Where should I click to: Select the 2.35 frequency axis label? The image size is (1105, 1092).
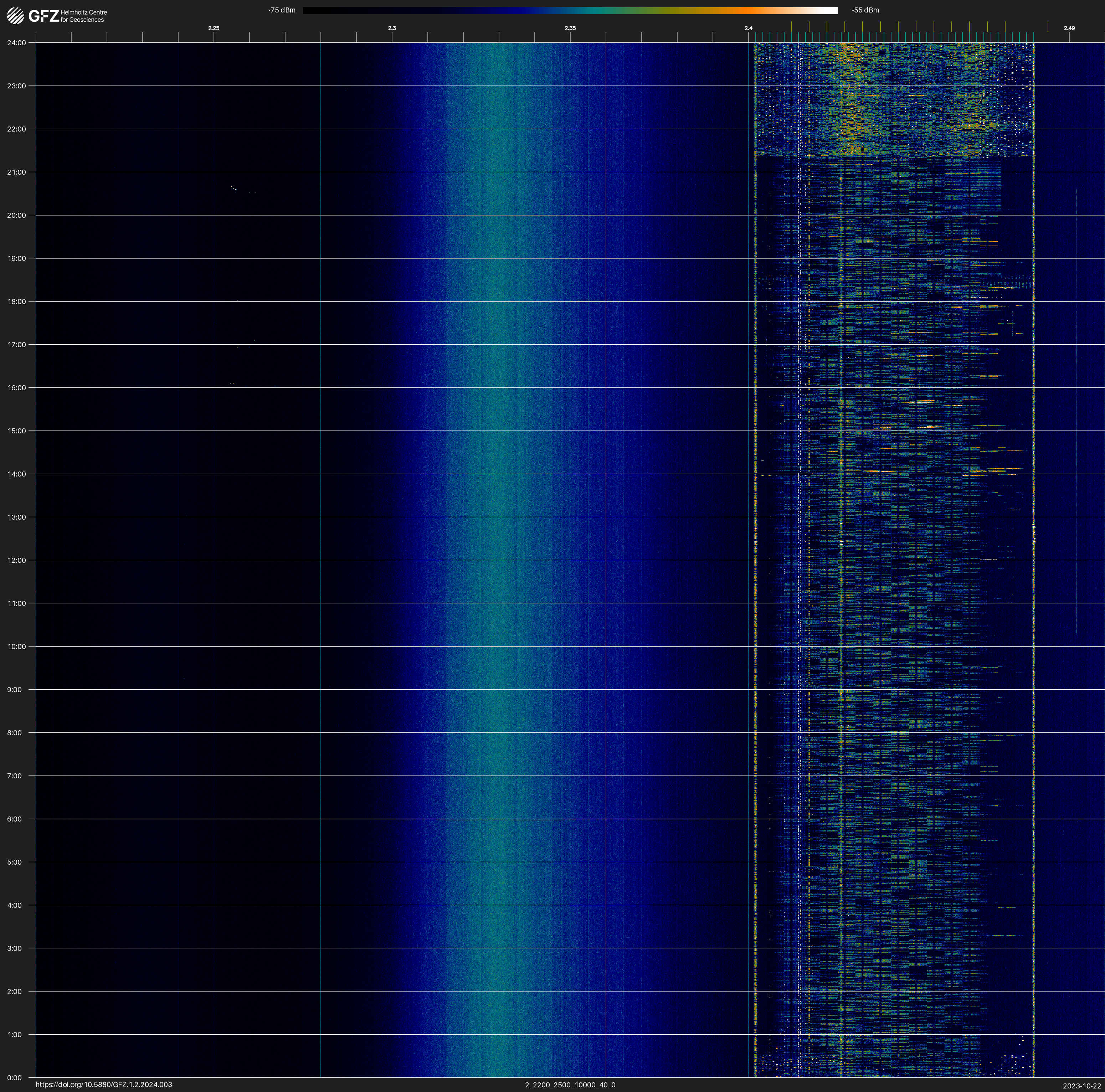pyautogui.click(x=570, y=28)
